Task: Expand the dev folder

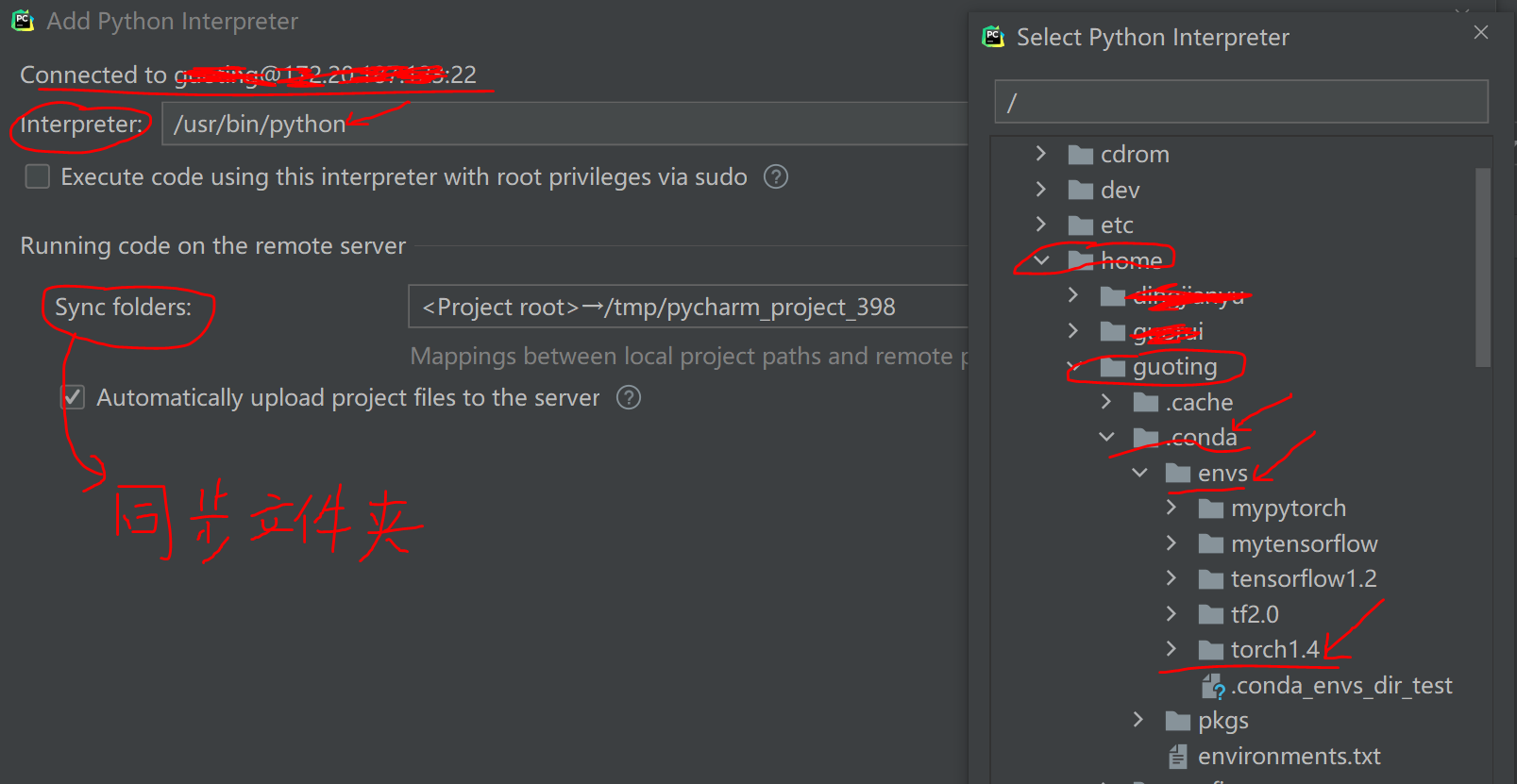Action: tap(1041, 189)
